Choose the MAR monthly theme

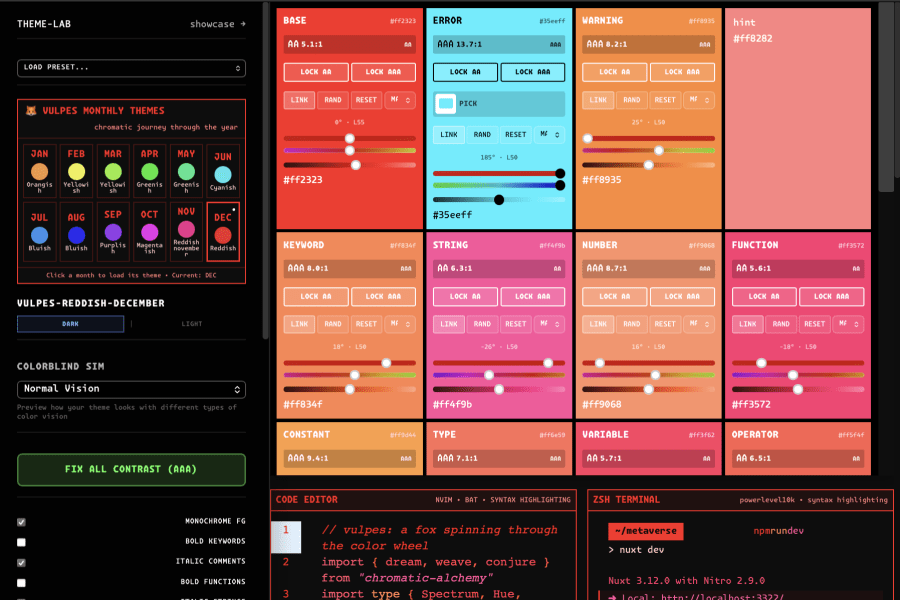(113, 171)
